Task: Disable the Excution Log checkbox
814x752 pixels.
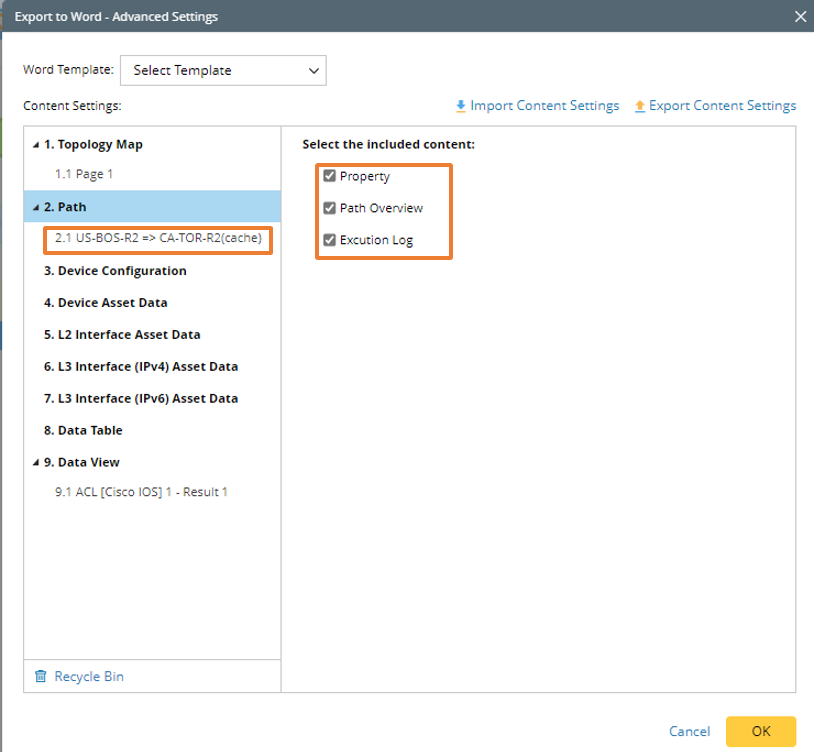Action: point(329,240)
